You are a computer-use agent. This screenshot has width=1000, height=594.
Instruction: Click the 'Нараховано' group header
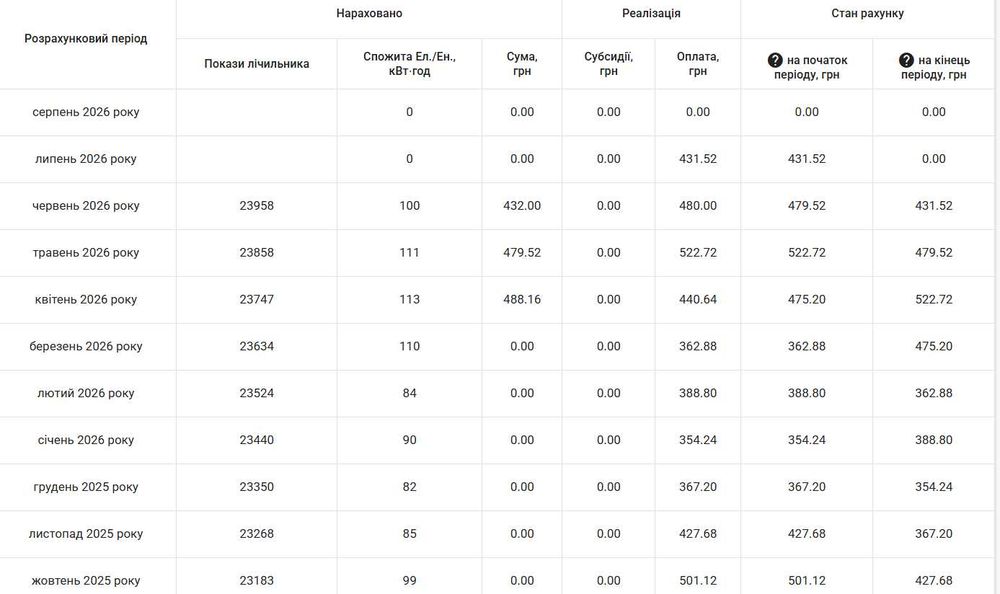(x=369, y=13)
